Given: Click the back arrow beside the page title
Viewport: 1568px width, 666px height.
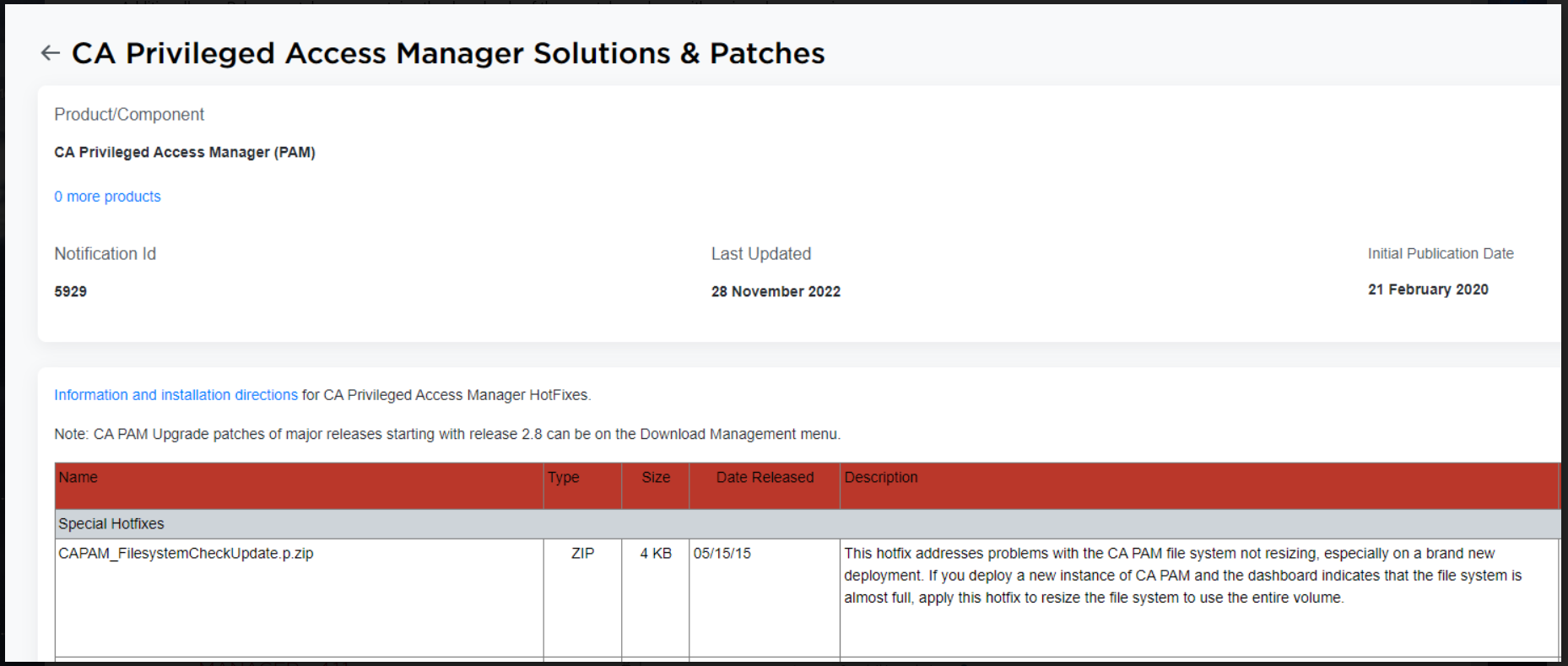Looking at the screenshot, I should pos(50,53).
